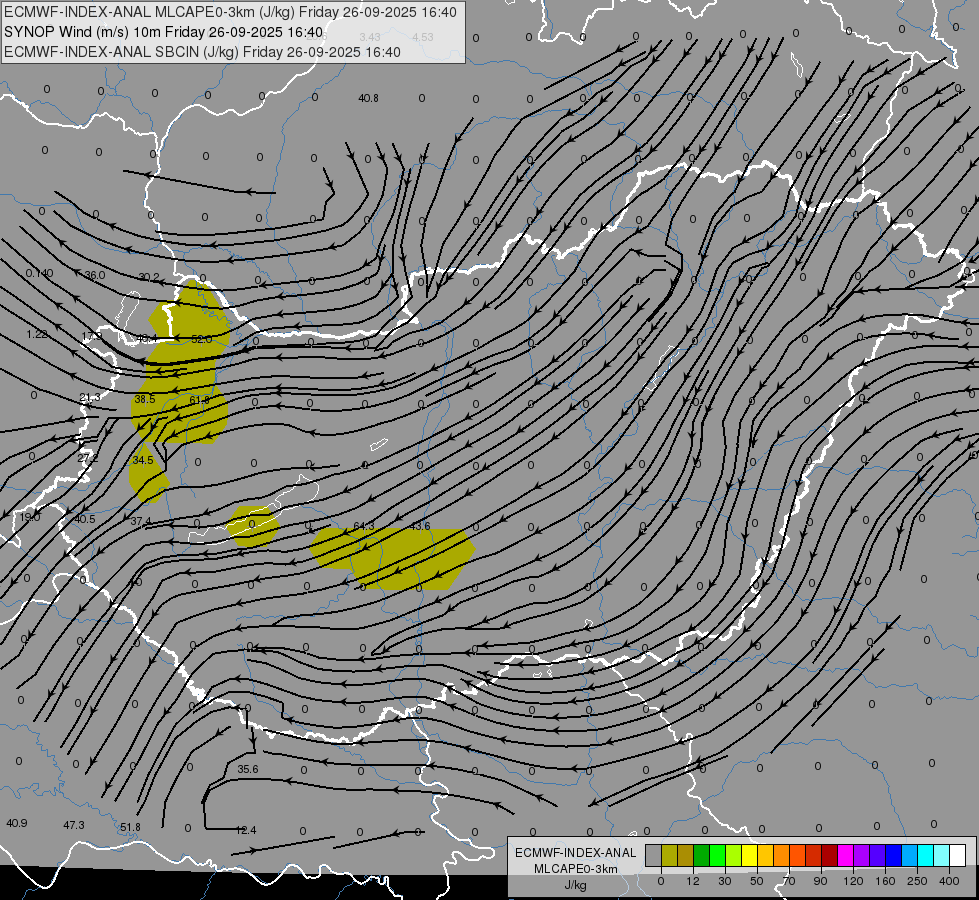This screenshot has height=900, width=979.
Task: Select the dark red legend swatch
Action: click(x=830, y=856)
